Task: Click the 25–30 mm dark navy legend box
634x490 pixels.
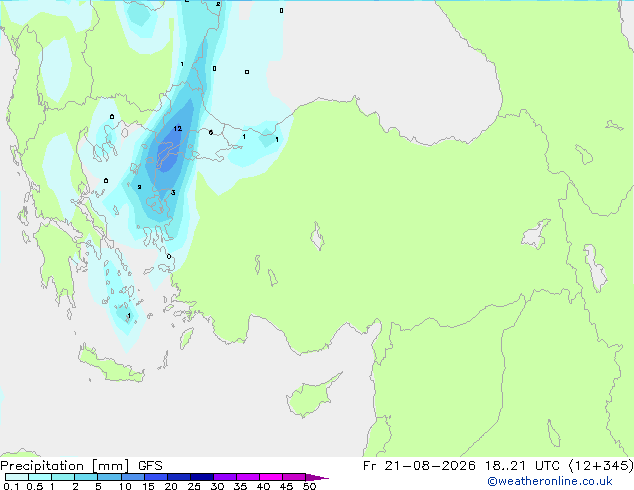Action: 202,477
